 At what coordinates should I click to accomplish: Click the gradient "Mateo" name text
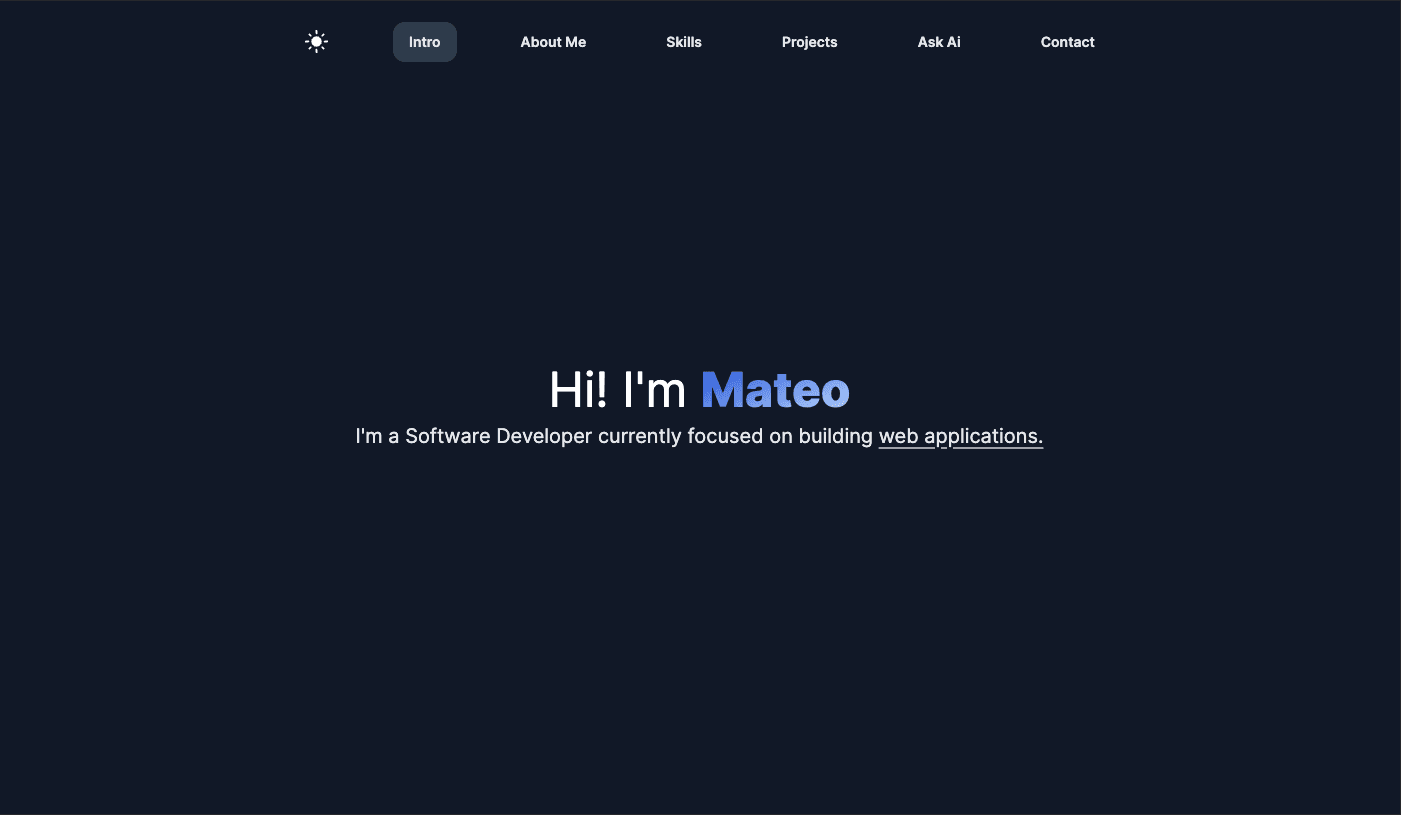point(775,390)
